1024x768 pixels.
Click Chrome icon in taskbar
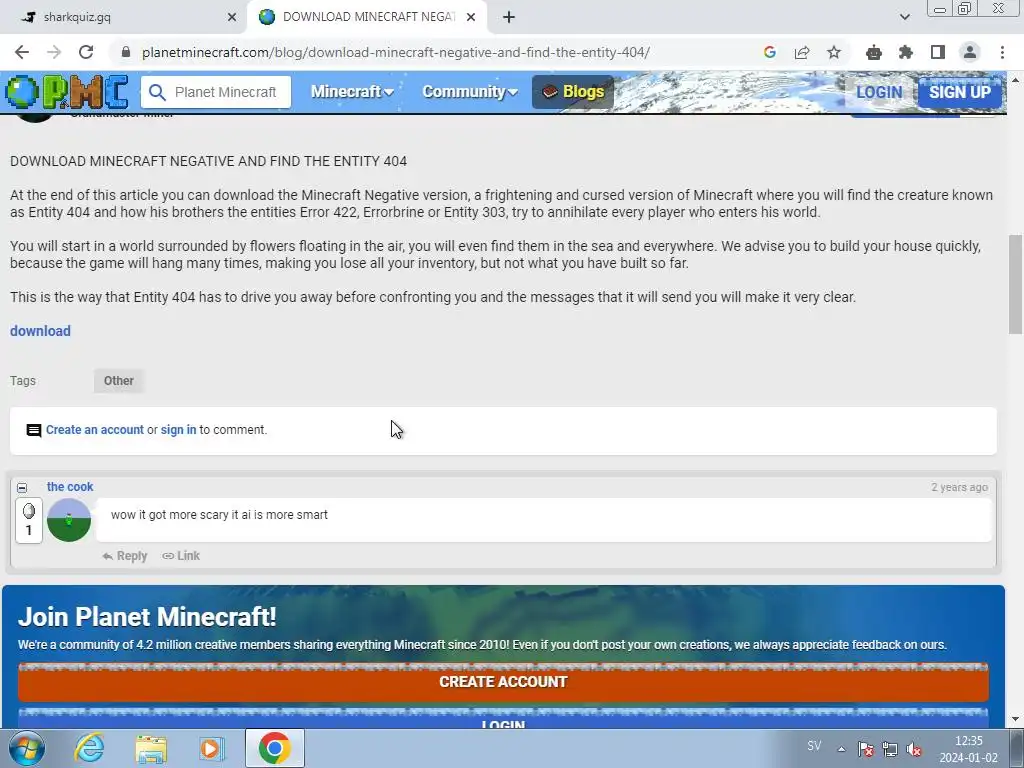click(274, 748)
